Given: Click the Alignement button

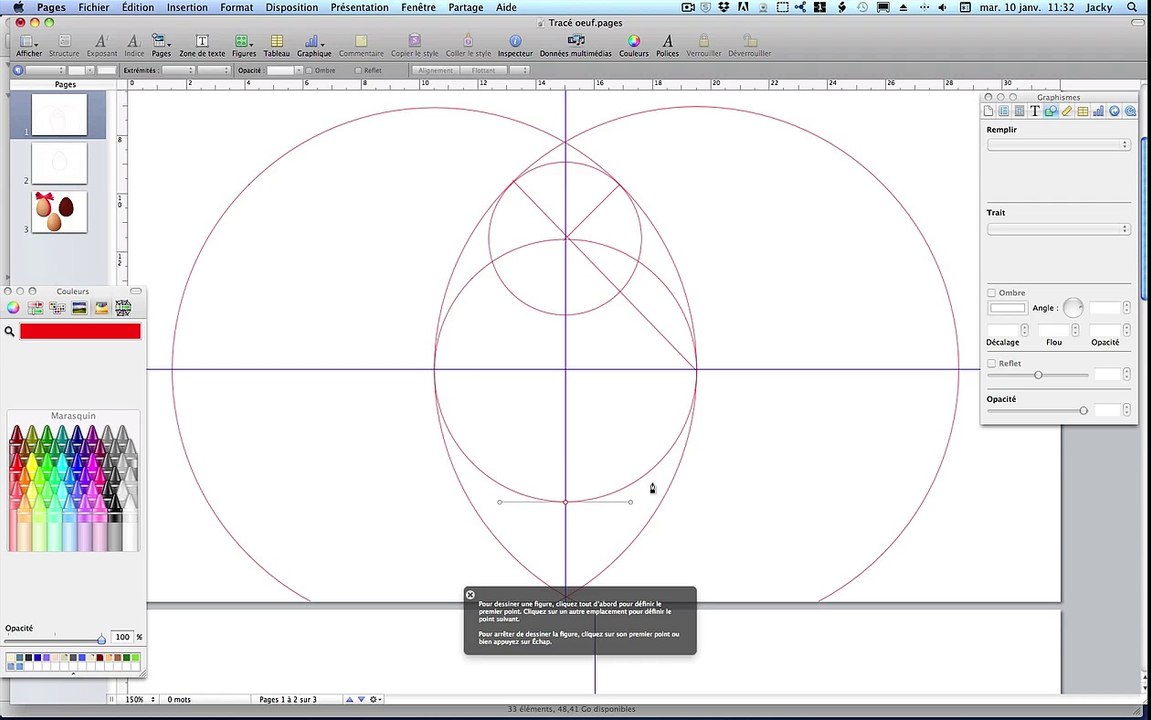Looking at the screenshot, I should point(435,70).
